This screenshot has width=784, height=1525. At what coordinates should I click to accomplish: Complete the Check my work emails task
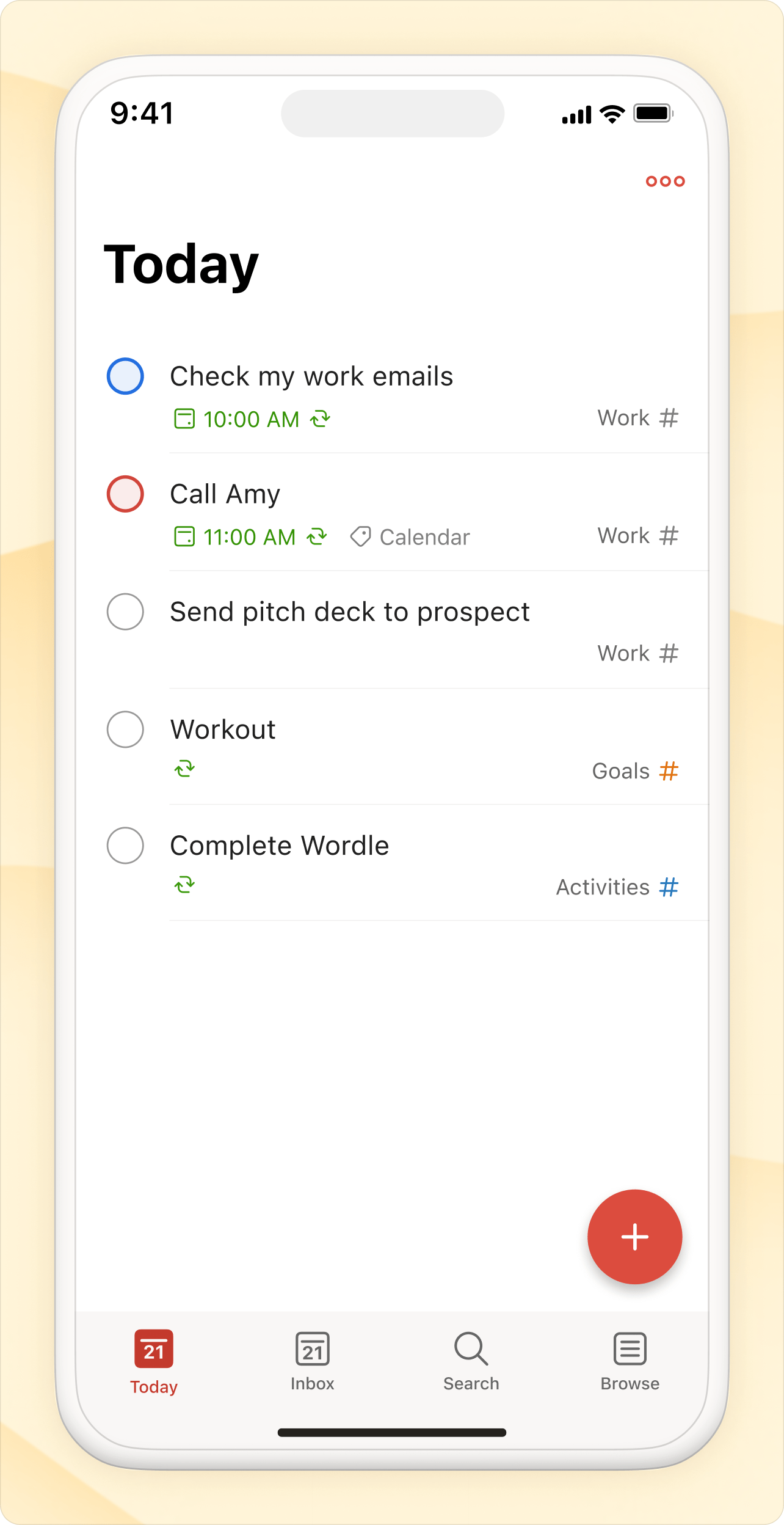(x=125, y=376)
